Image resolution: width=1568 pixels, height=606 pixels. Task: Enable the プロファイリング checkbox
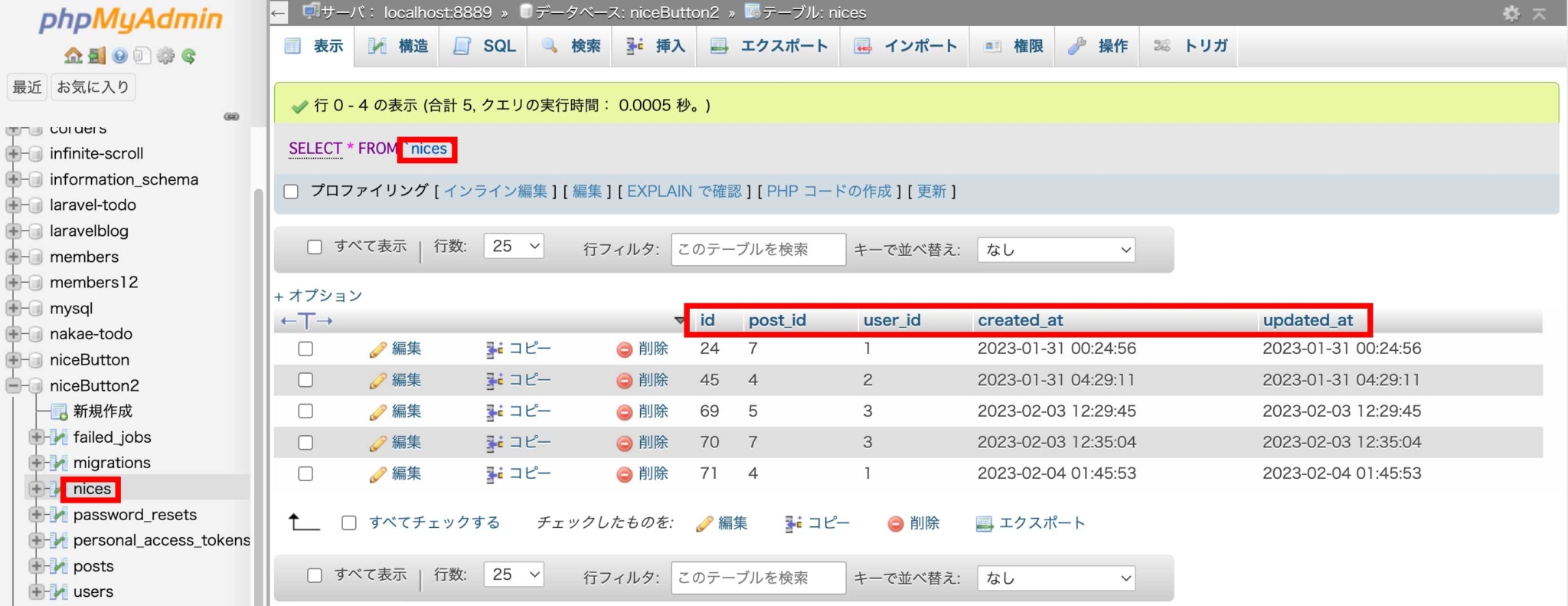click(x=291, y=192)
